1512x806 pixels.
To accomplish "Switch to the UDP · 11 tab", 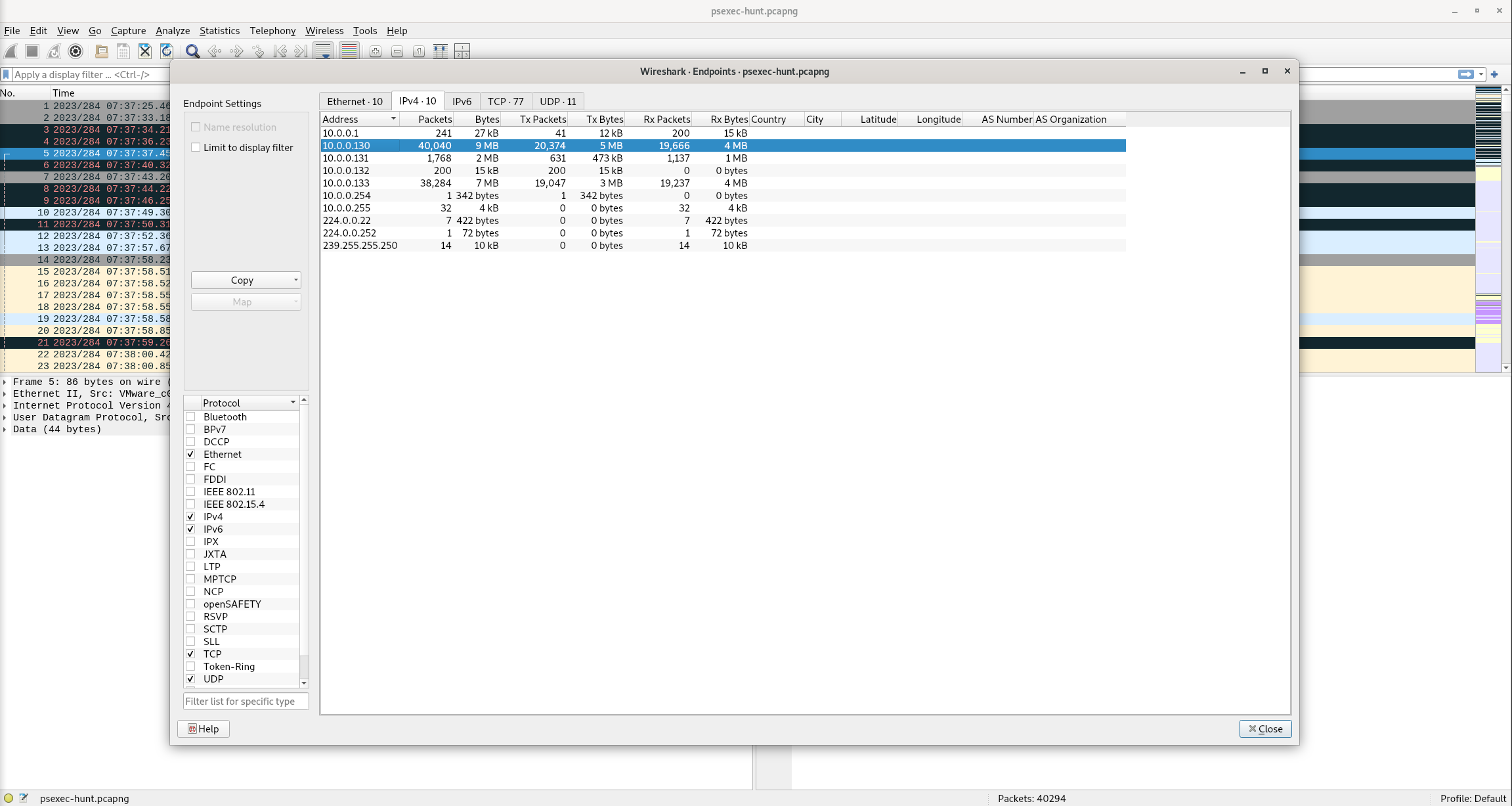I will pos(558,101).
